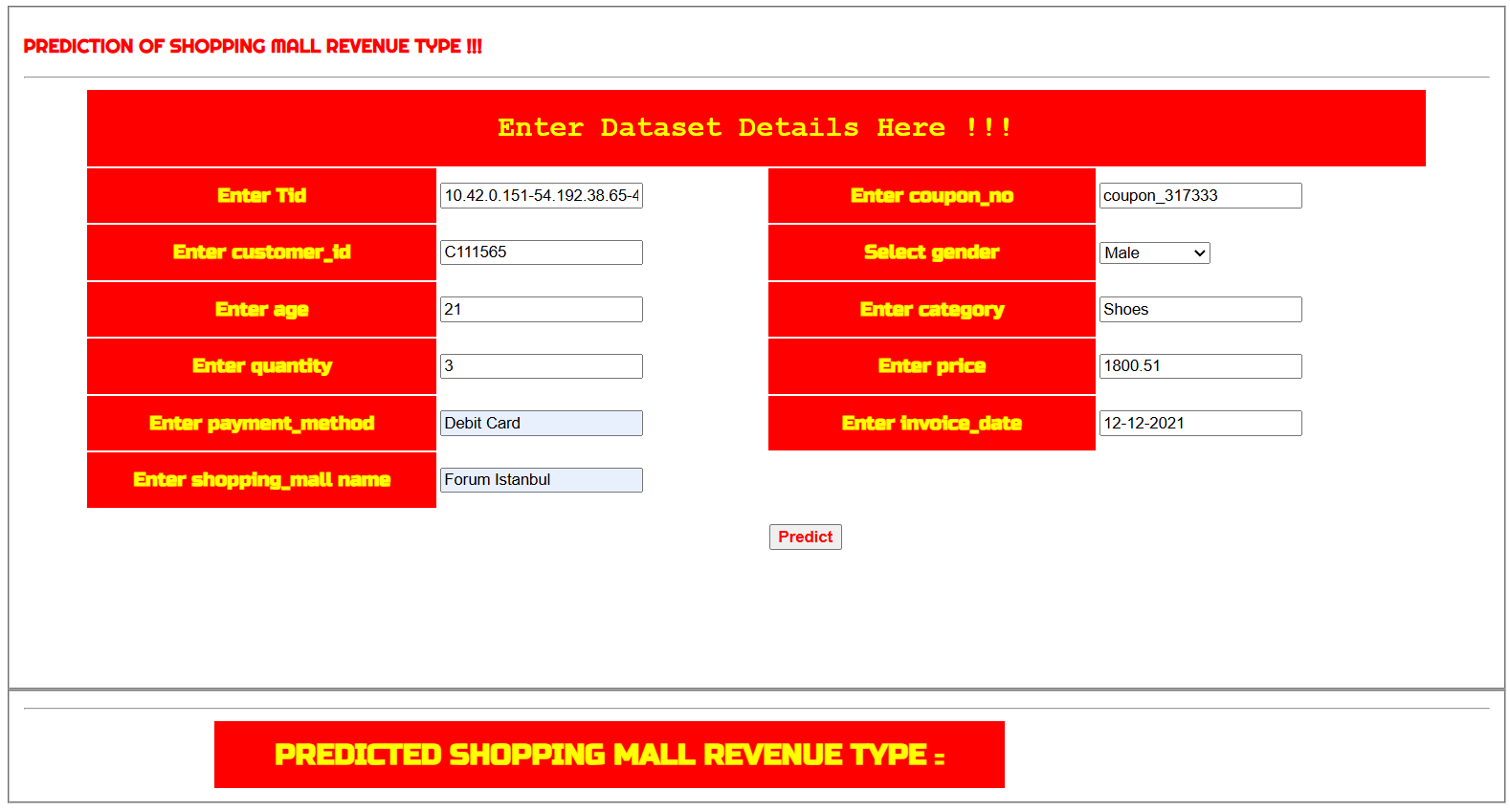The width and height of the screenshot is (1510, 812).
Task: Click the age input showing 21
Action: coord(541,310)
